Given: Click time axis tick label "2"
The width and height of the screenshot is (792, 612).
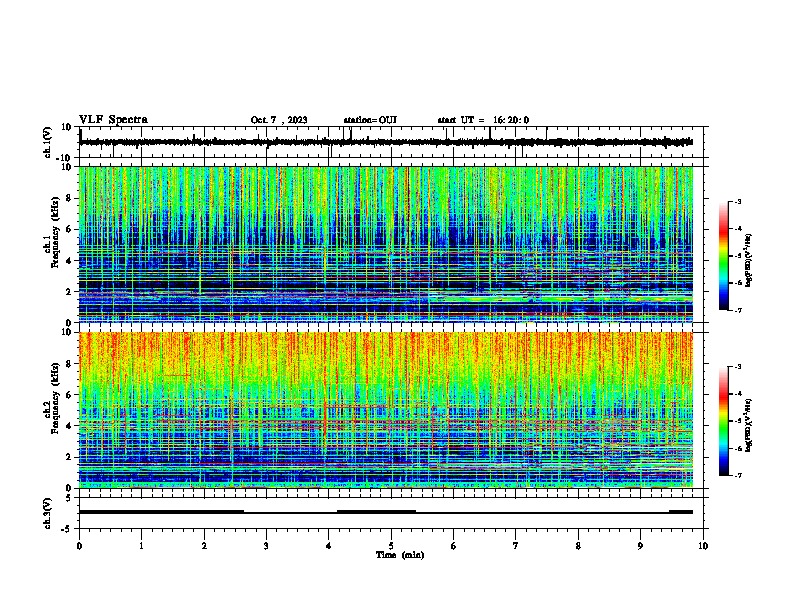Looking at the screenshot, I should coord(204,546).
